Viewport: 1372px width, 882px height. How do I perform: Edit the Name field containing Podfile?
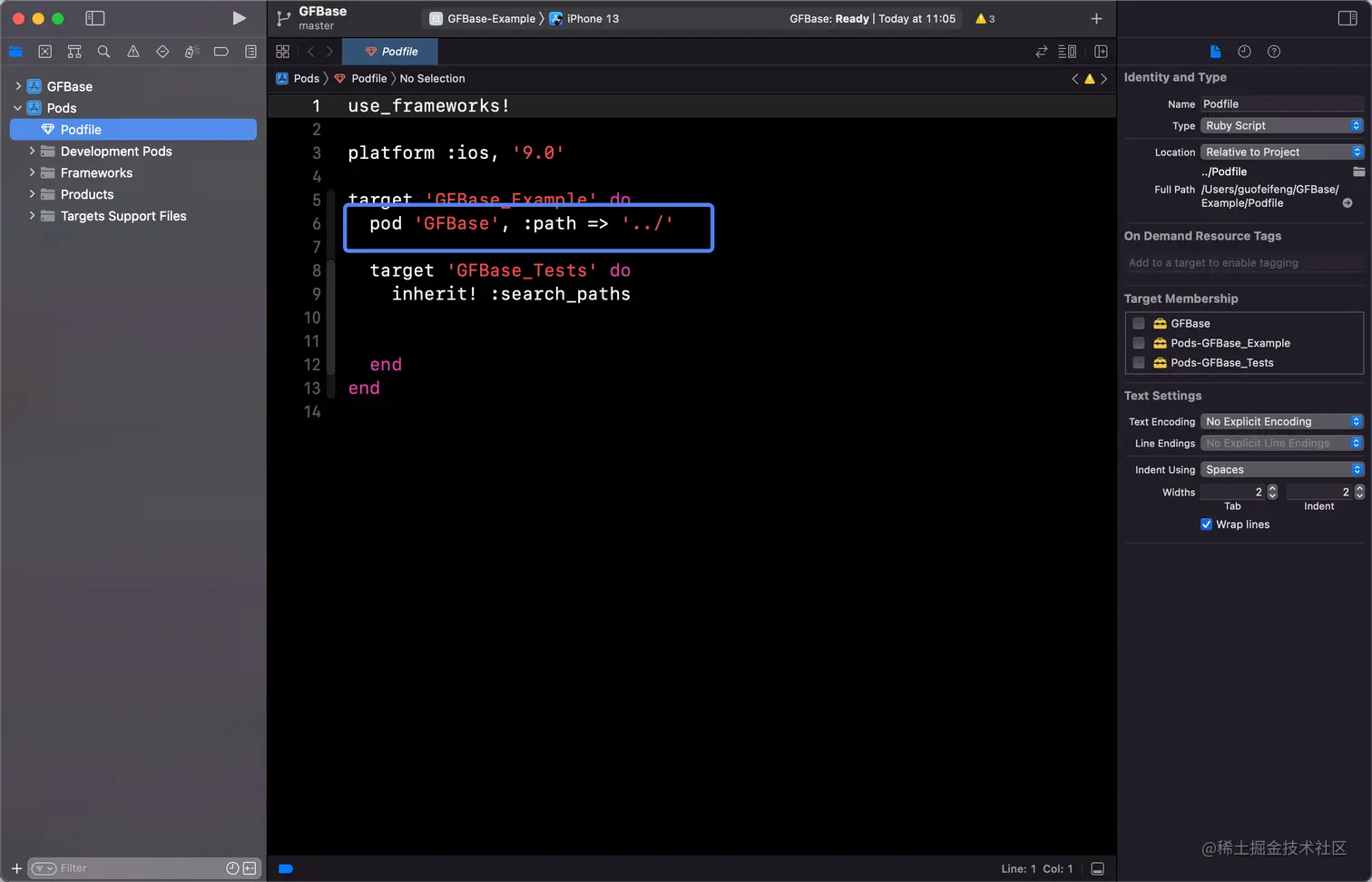[1282, 104]
